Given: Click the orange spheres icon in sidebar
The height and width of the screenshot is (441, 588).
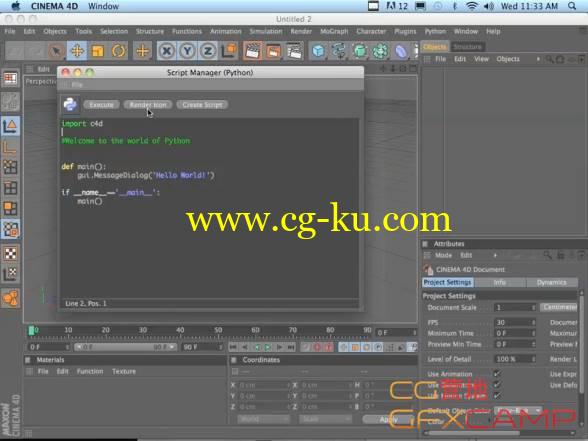Looking at the screenshot, I should tap(10, 298).
